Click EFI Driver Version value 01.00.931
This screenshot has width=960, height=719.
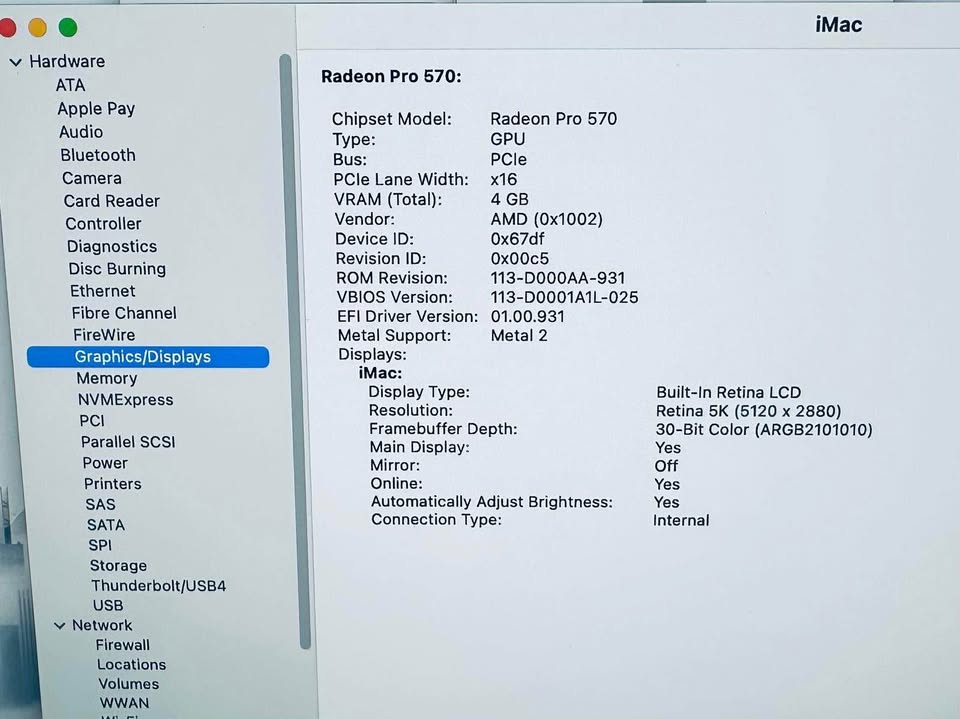528,317
